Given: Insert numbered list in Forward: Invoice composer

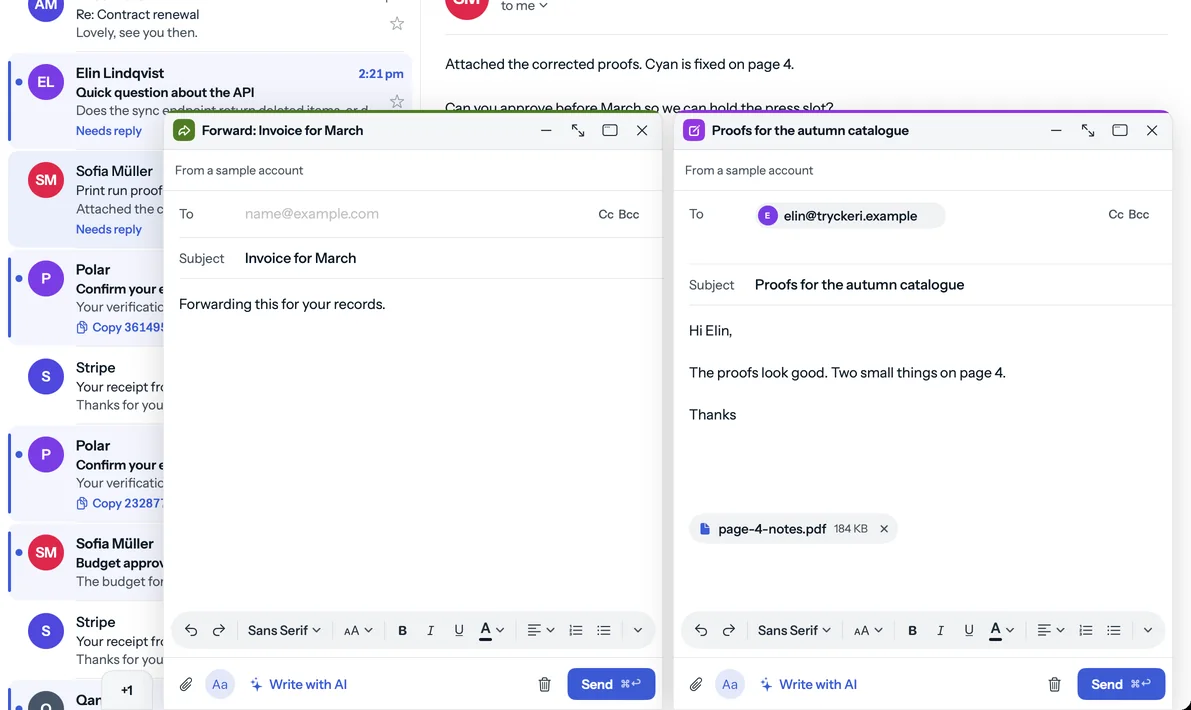Looking at the screenshot, I should click(x=576, y=630).
